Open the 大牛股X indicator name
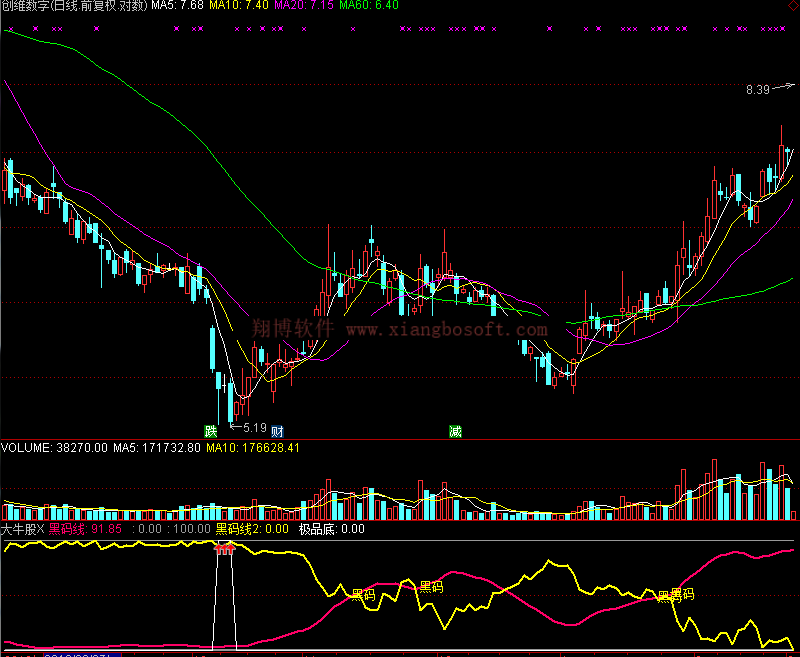This screenshot has height=657, width=800. click(x=22, y=529)
